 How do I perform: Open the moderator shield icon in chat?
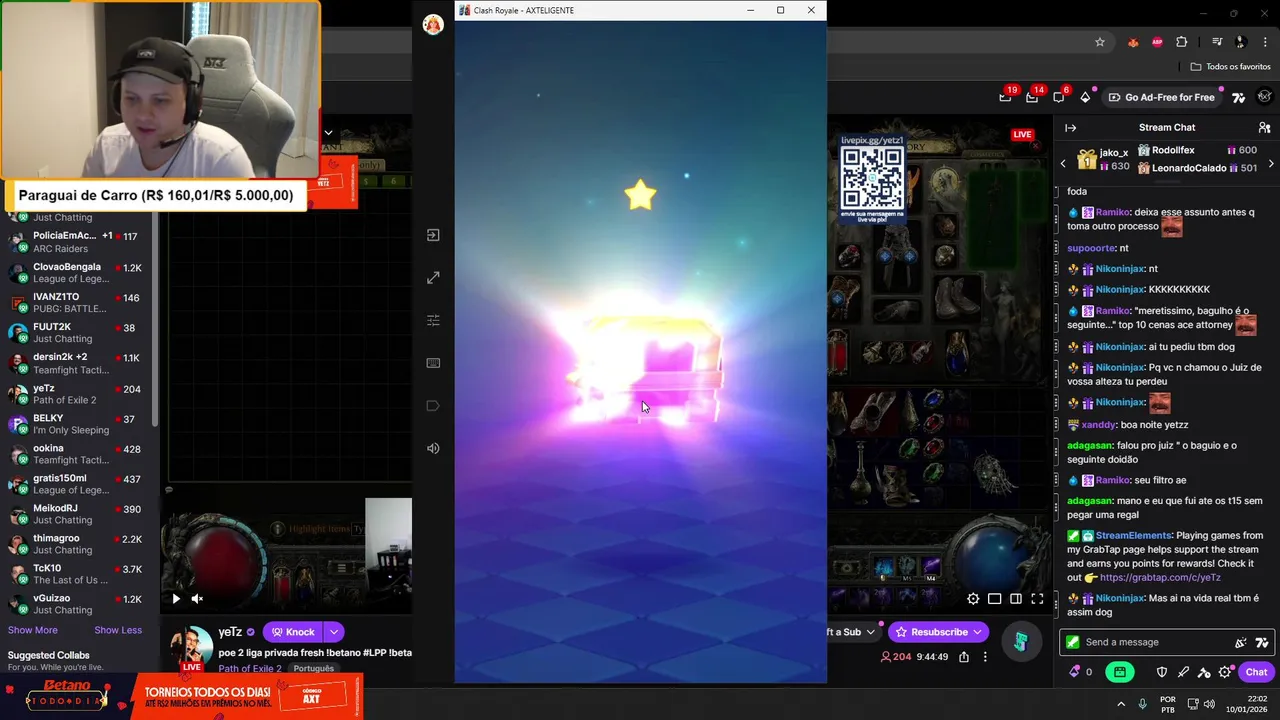coord(1161,672)
